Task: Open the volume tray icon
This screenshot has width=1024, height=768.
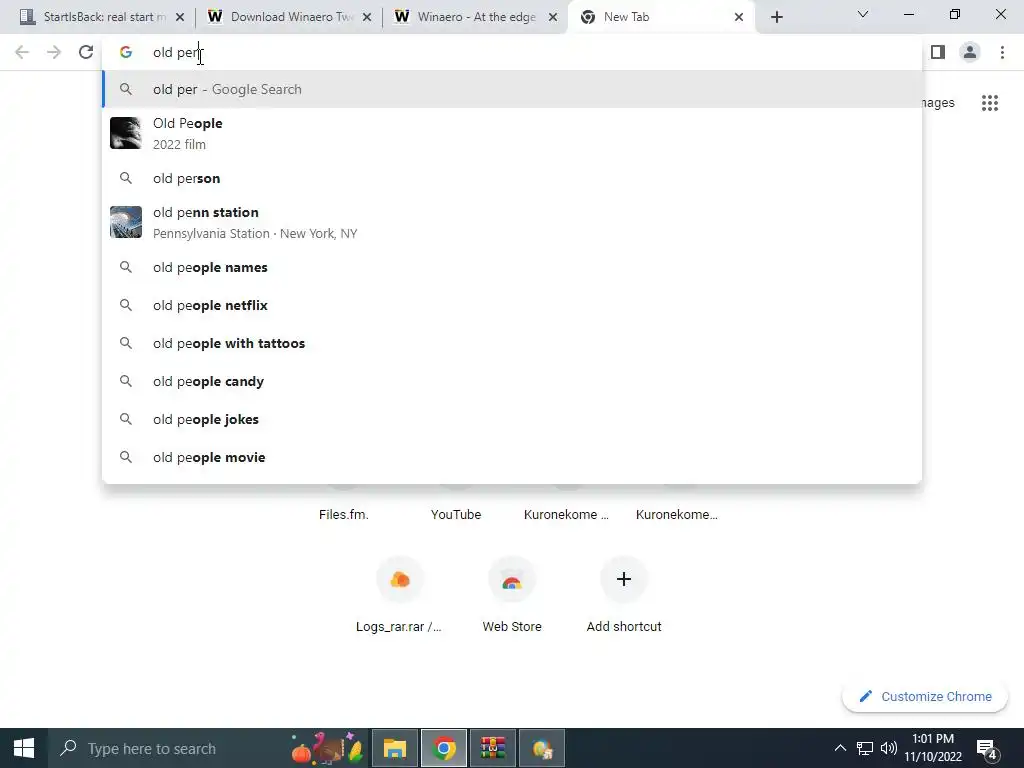Action: pos(889,748)
